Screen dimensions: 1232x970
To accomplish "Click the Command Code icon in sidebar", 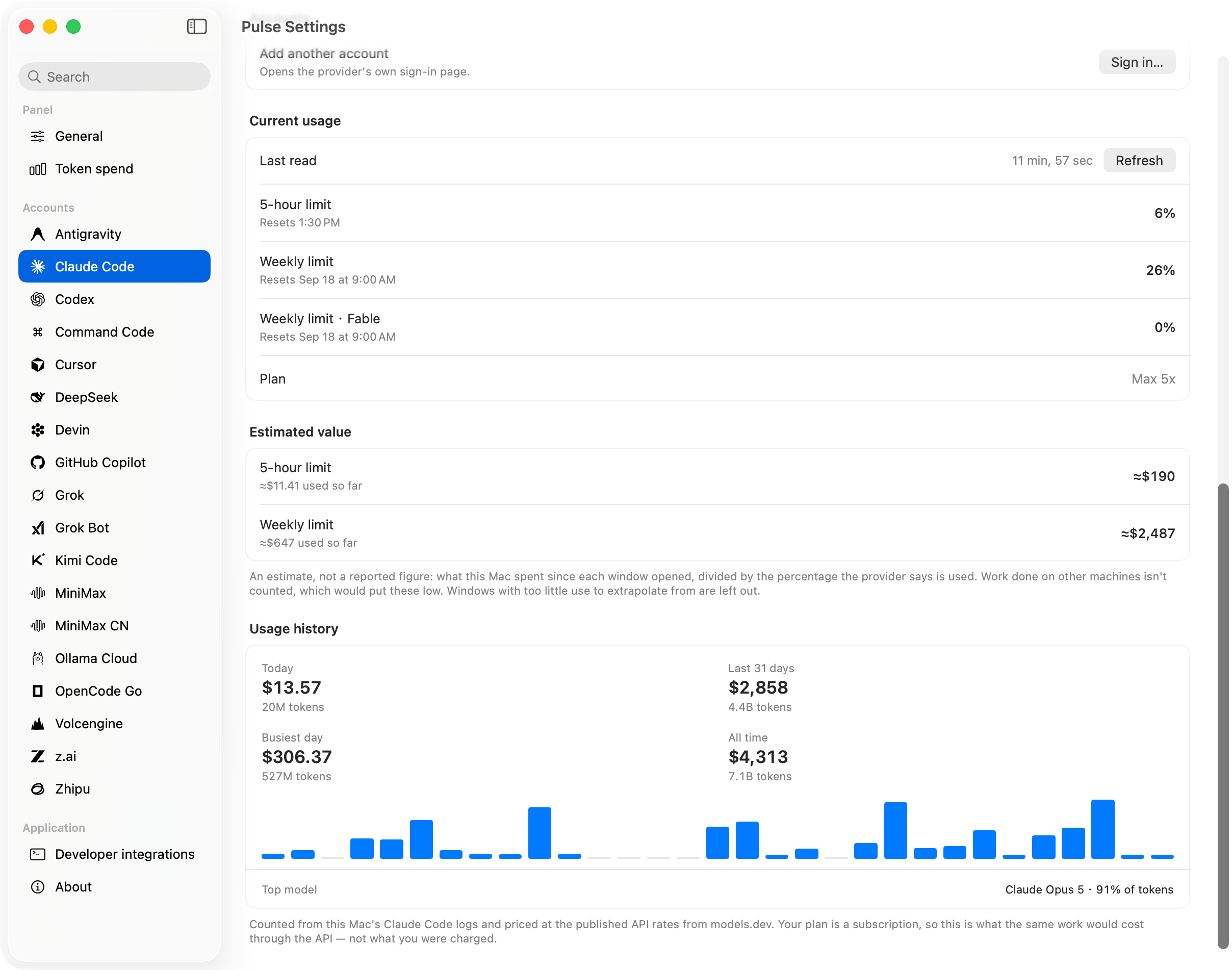I will (x=37, y=331).
